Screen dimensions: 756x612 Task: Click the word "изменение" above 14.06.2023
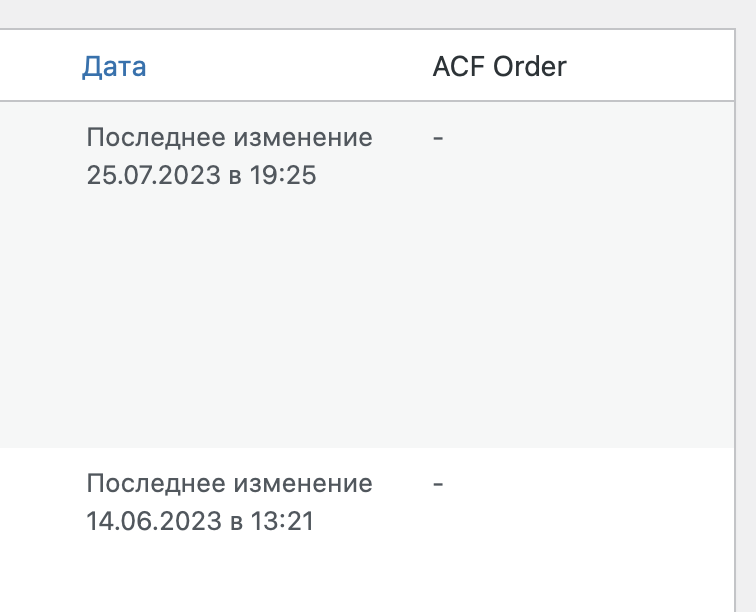click(302, 484)
